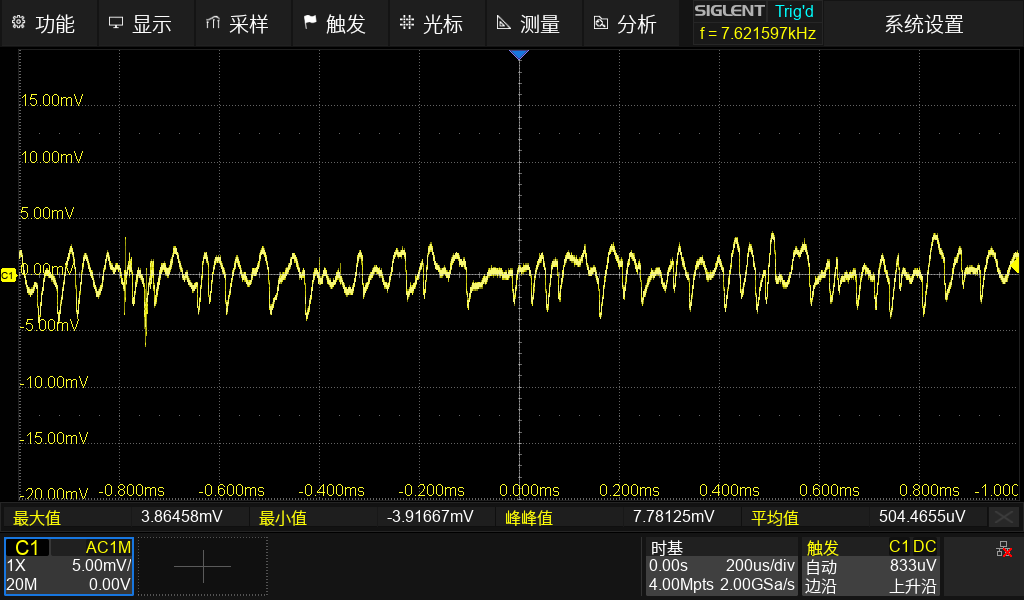Click the flag icon beside 触发

[310, 23]
